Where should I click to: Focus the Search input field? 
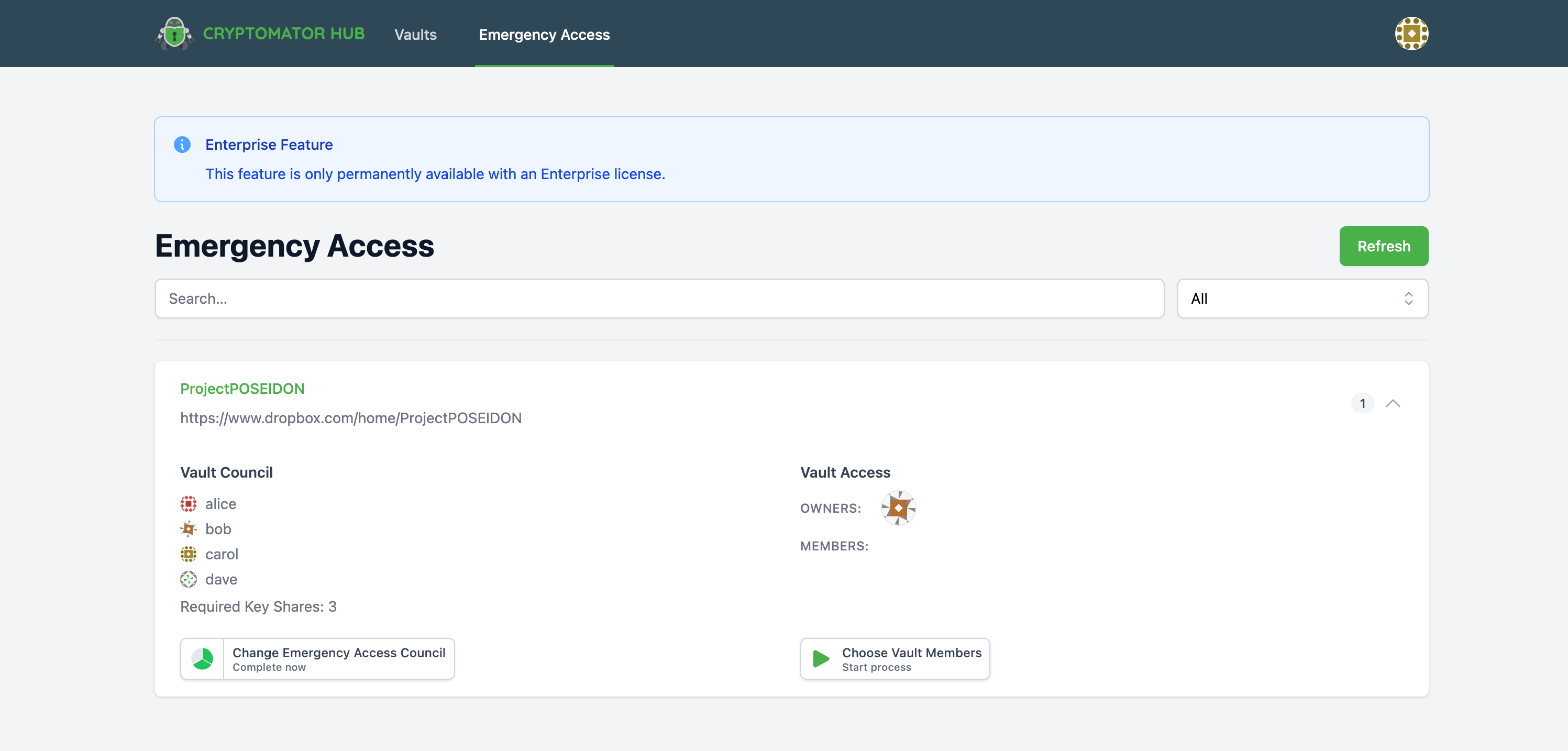(x=659, y=299)
